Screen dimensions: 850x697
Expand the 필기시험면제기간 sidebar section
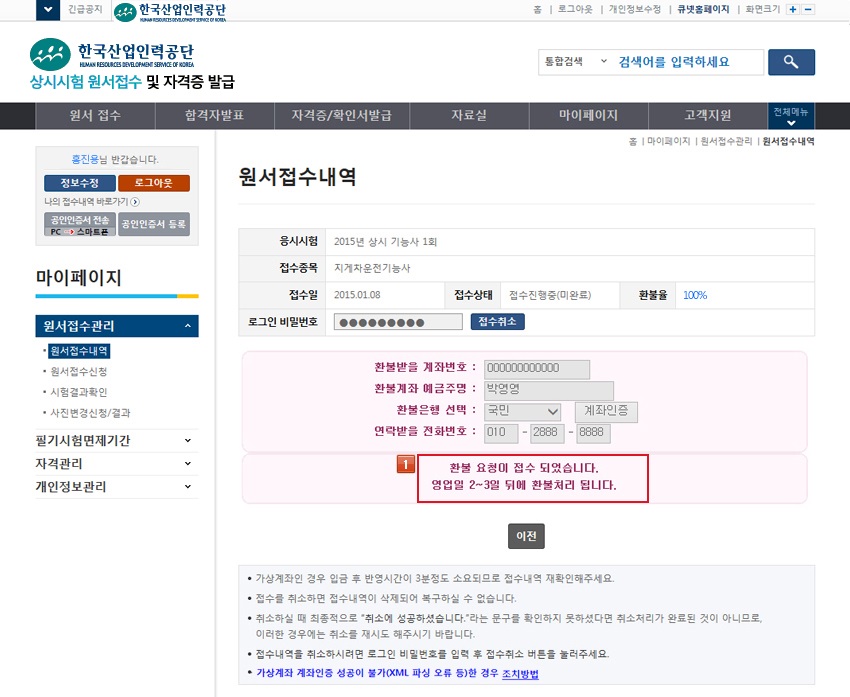click(188, 440)
